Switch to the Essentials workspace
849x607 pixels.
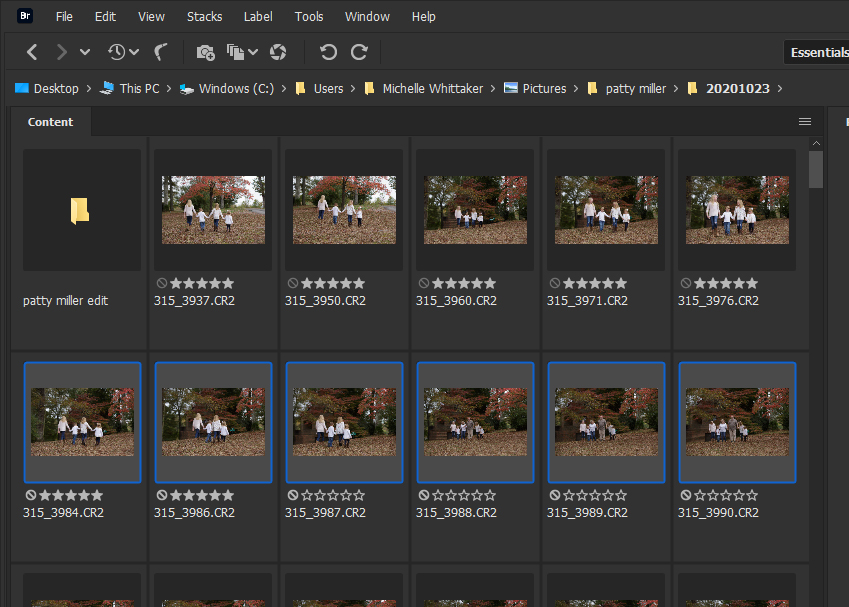click(820, 52)
